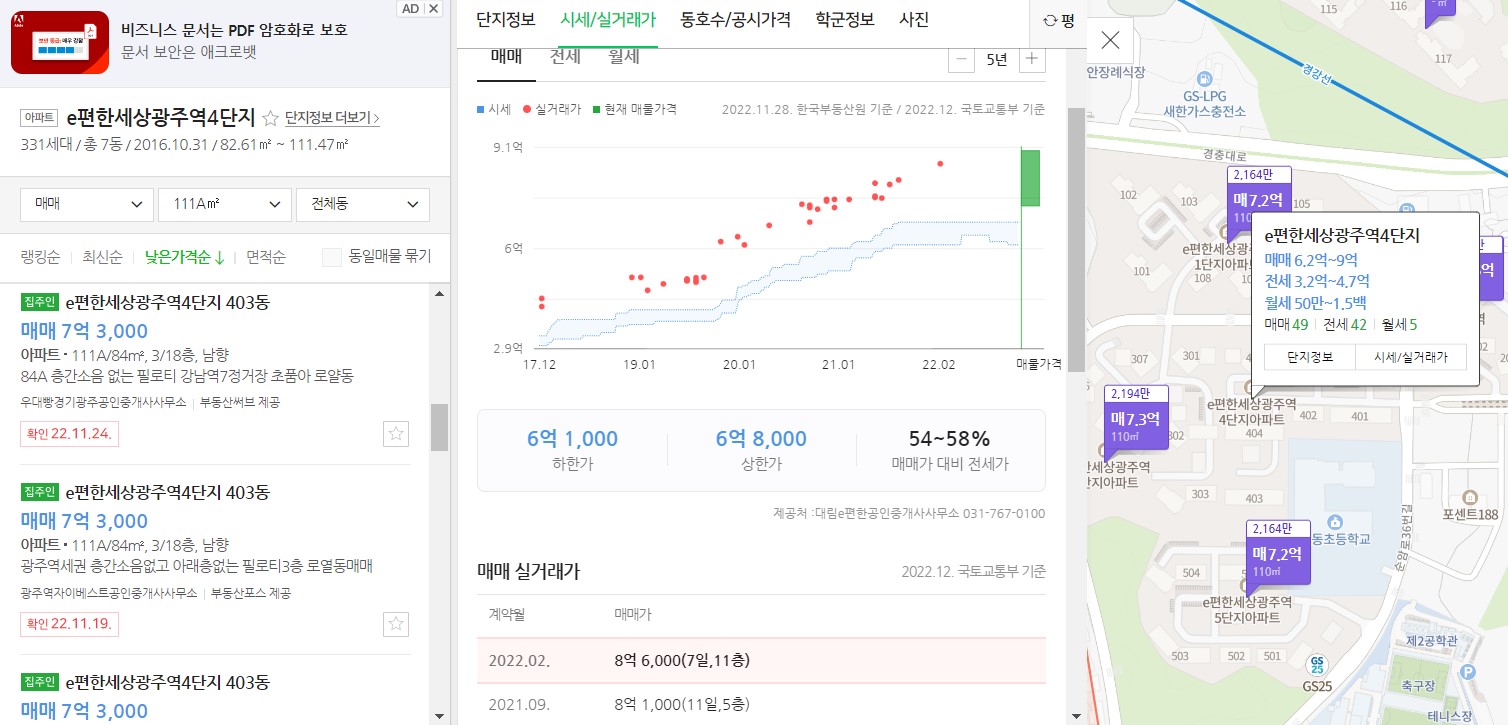1508x725 pixels.
Task: Open first e편한세상광주역4단지 403동 listing title
Action: (x=167, y=302)
